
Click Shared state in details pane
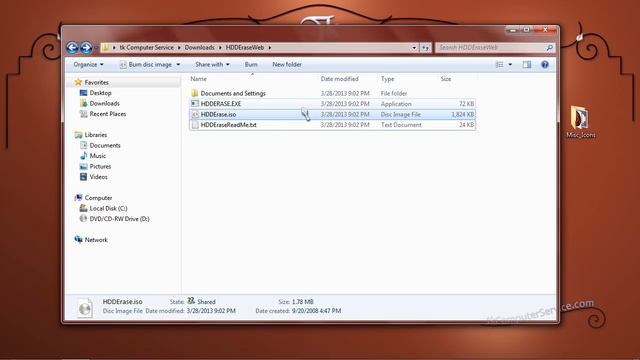click(206, 302)
